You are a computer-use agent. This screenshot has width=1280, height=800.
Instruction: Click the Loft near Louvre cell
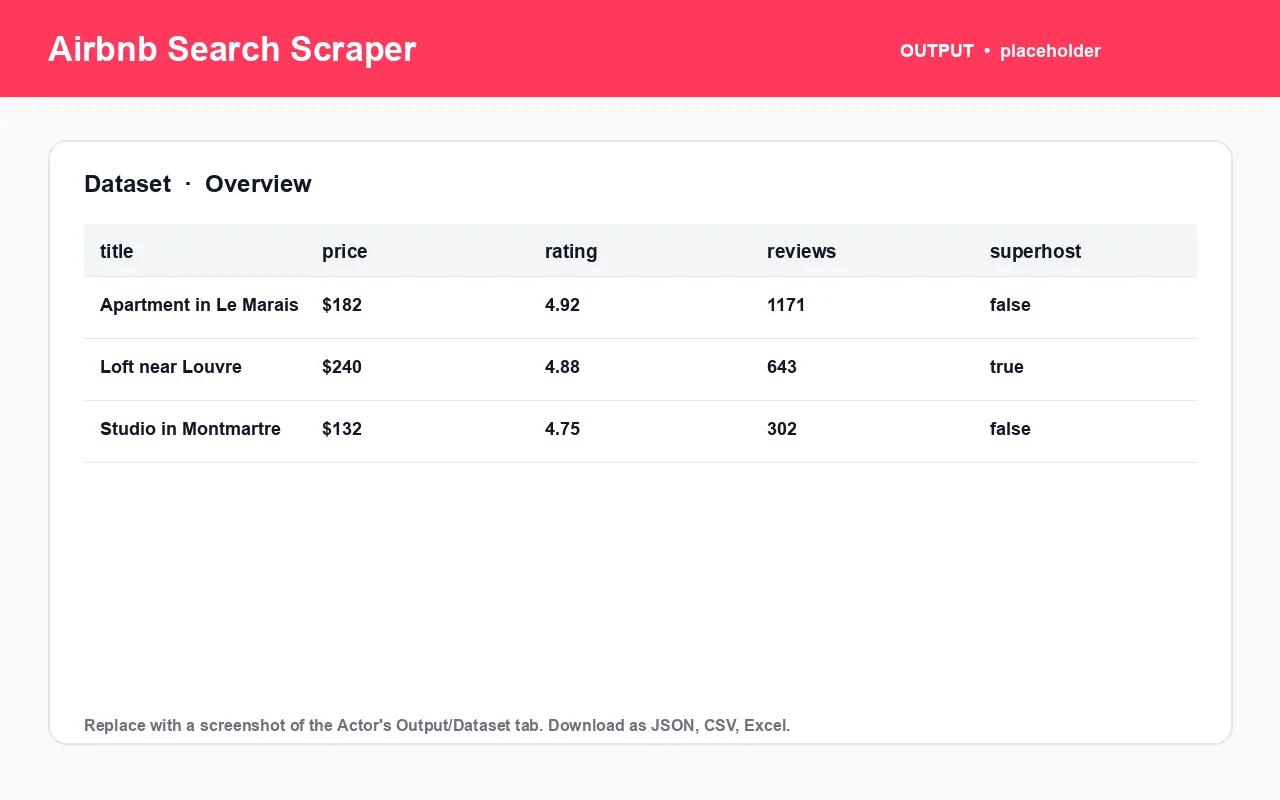tap(171, 367)
